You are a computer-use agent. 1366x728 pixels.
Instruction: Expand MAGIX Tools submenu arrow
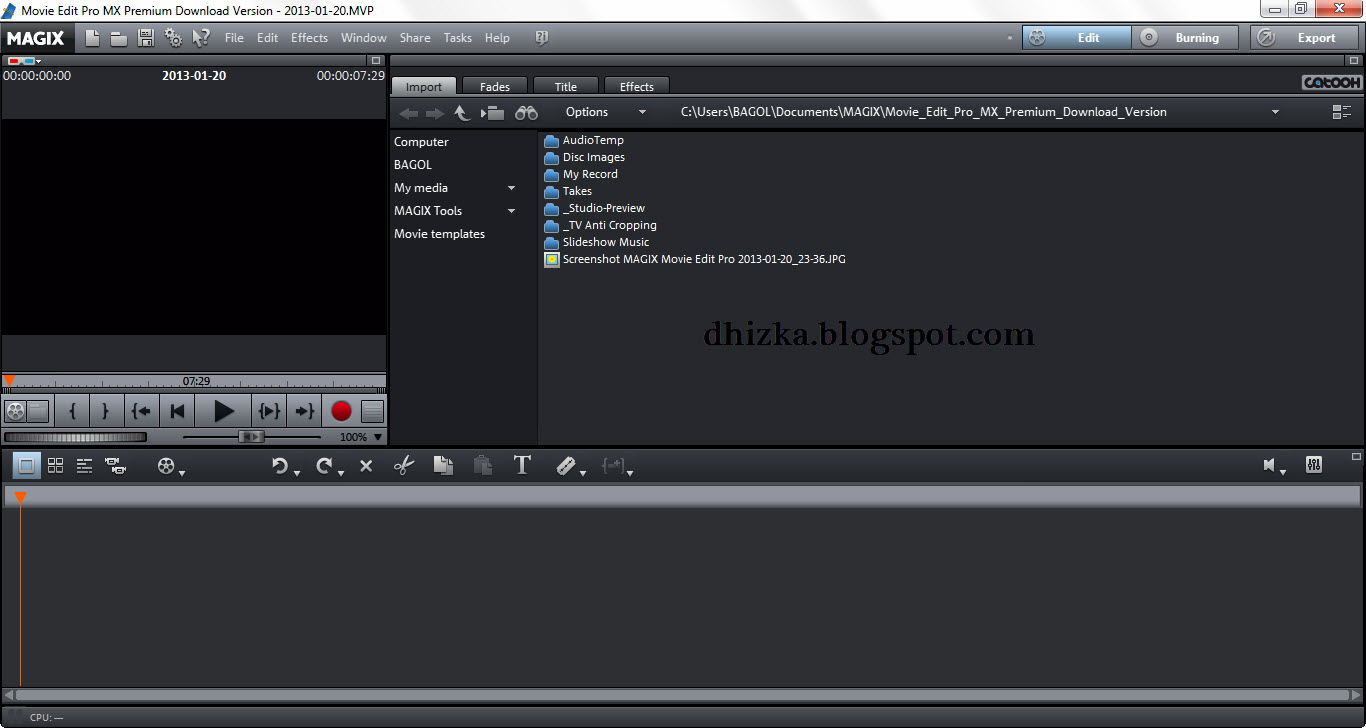tap(511, 211)
